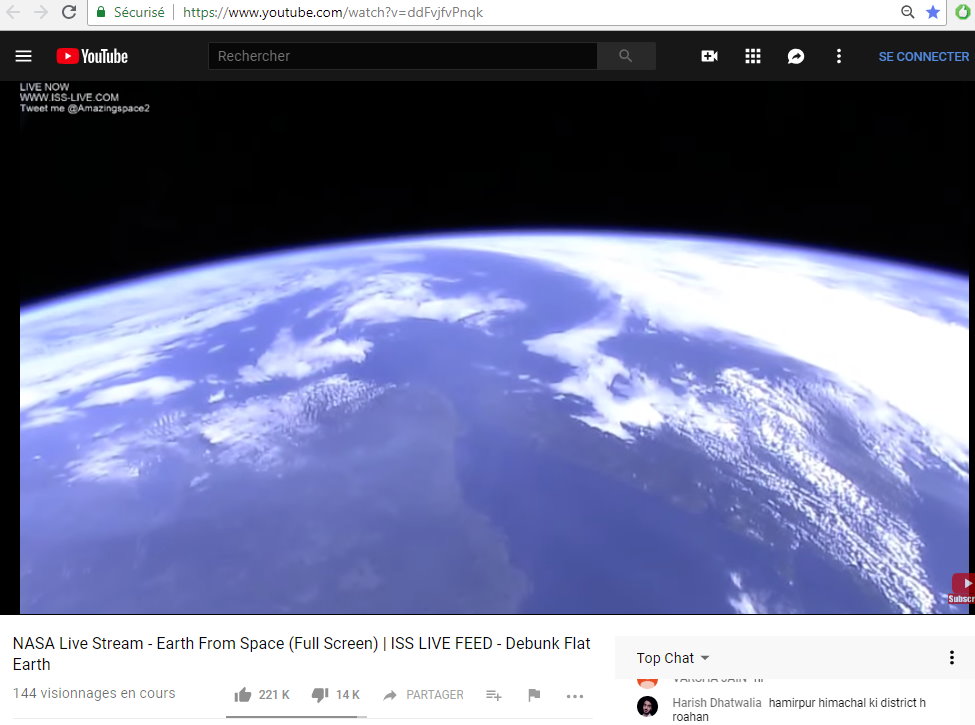Click the Subscribe watermark on the video

(x=963, y=588)
